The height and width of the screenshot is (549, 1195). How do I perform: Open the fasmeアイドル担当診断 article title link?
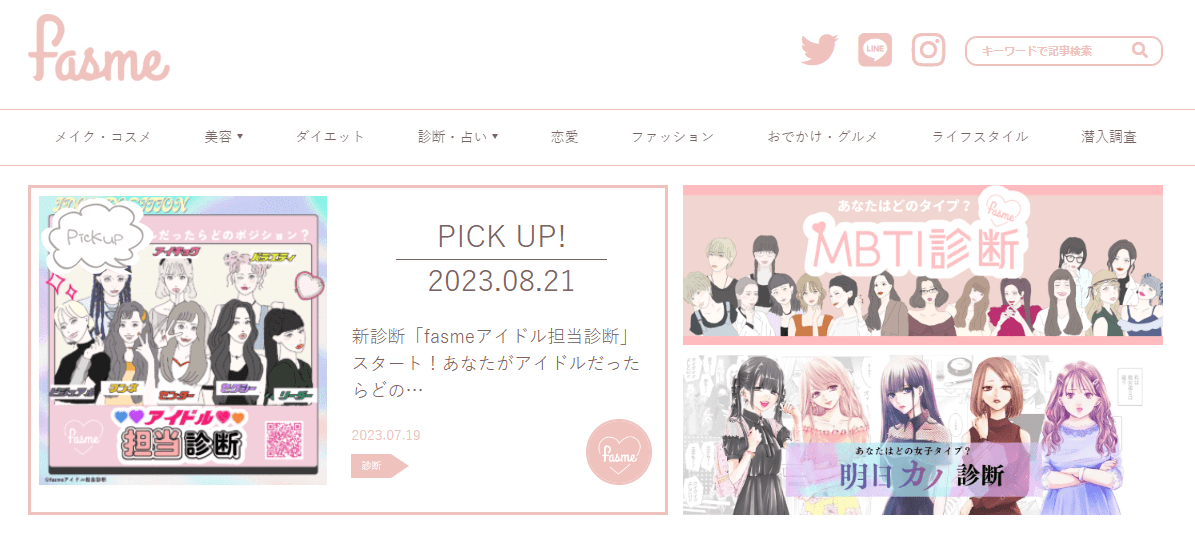click(x=496, y=362)
